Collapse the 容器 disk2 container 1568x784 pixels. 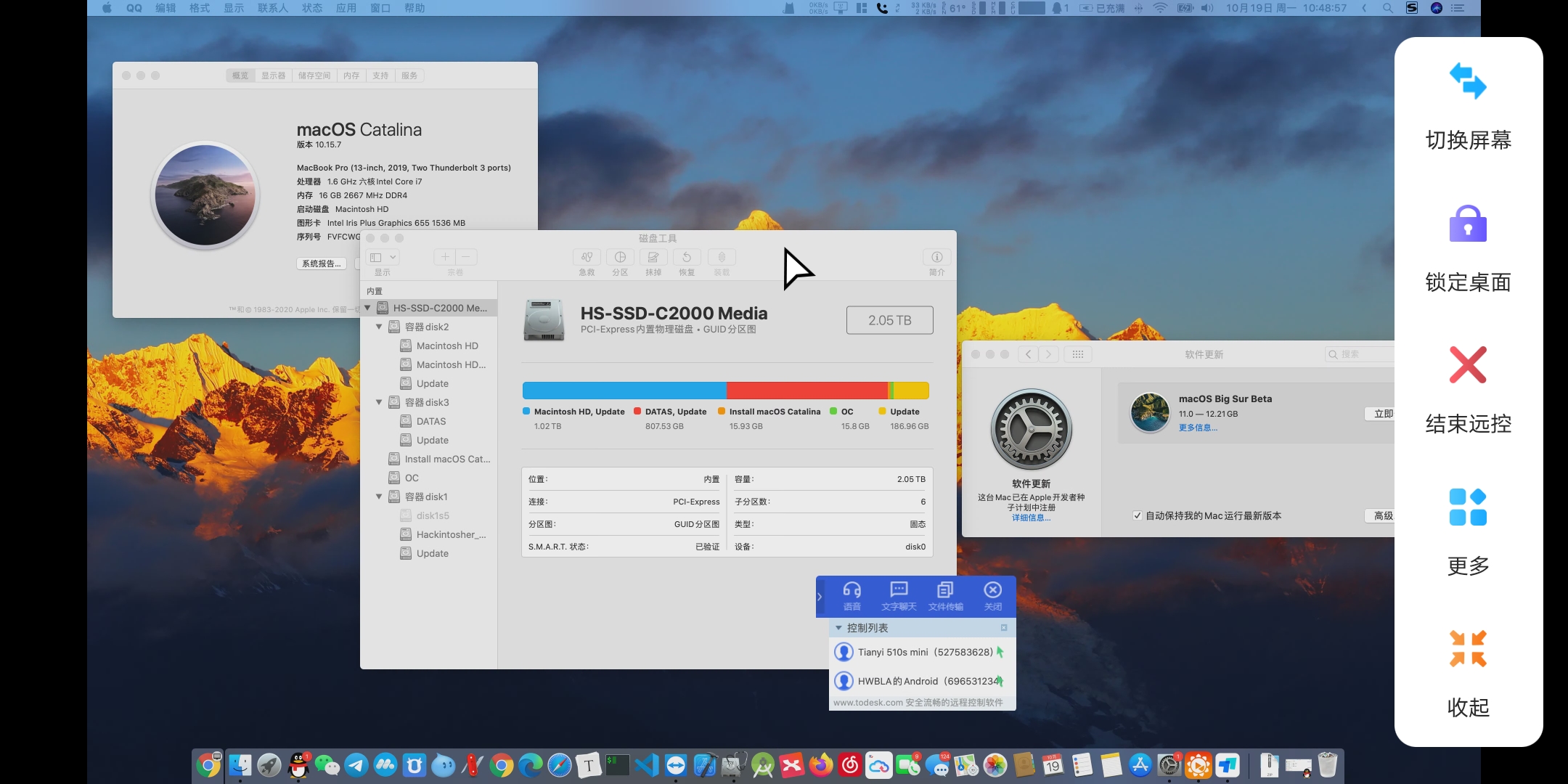click(x=379, y=327)
